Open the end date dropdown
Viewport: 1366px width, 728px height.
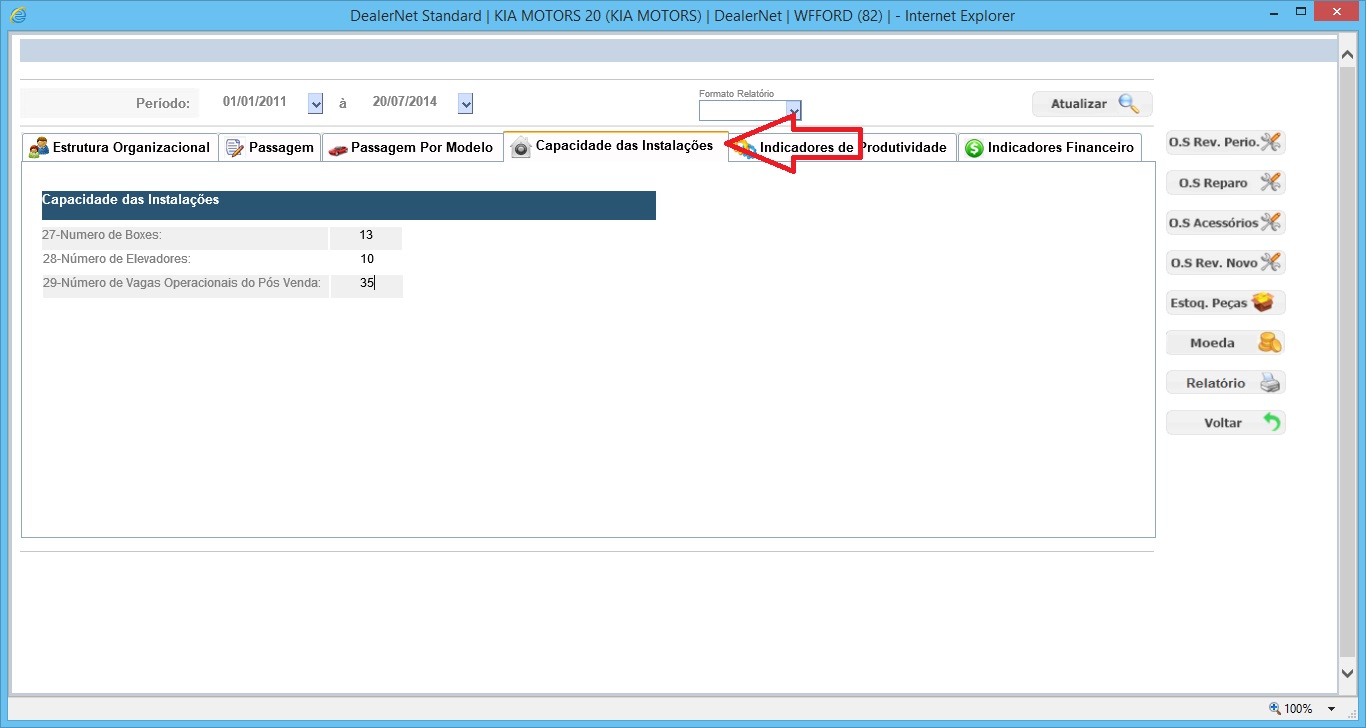tap(466, 103)
